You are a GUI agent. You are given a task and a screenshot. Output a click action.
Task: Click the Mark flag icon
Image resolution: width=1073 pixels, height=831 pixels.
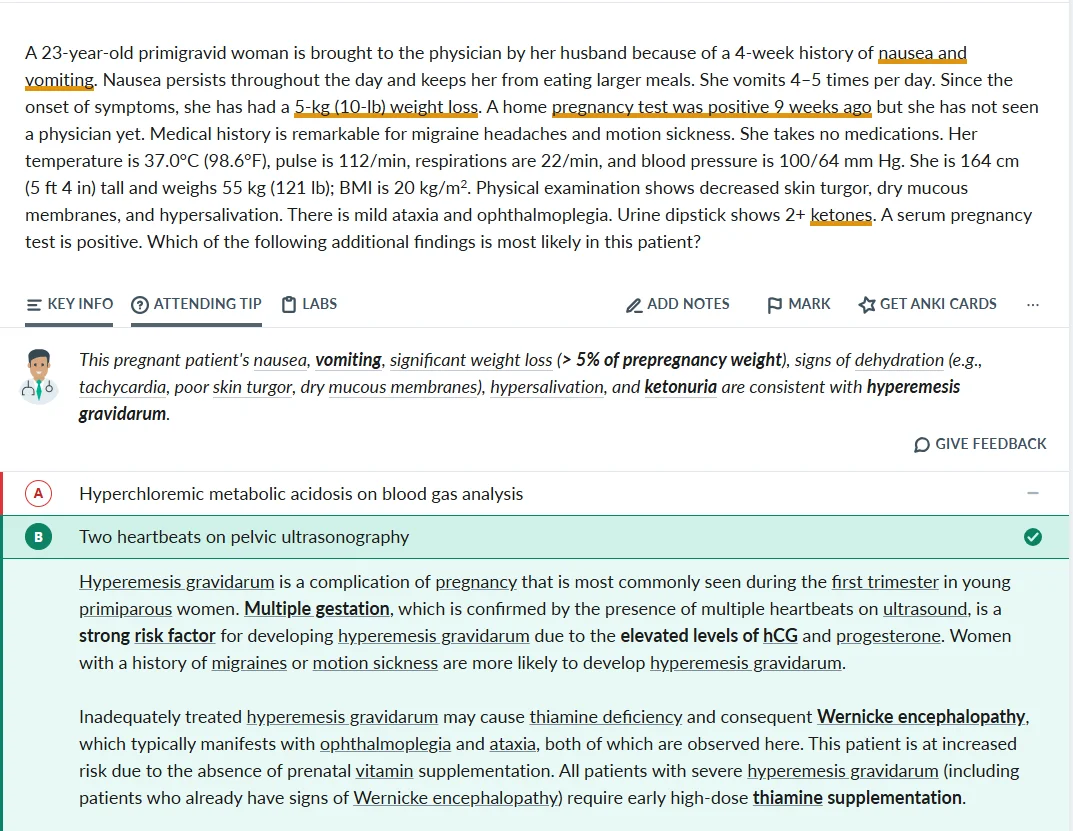[x=774, y=305]
